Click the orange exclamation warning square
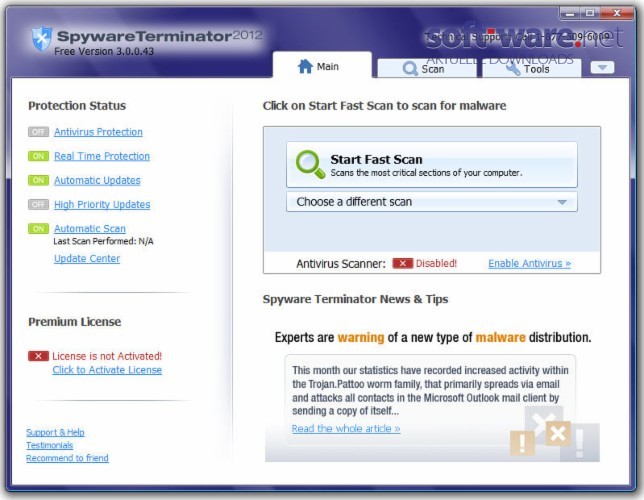644x500 pixels. click(x=522, y=443)
